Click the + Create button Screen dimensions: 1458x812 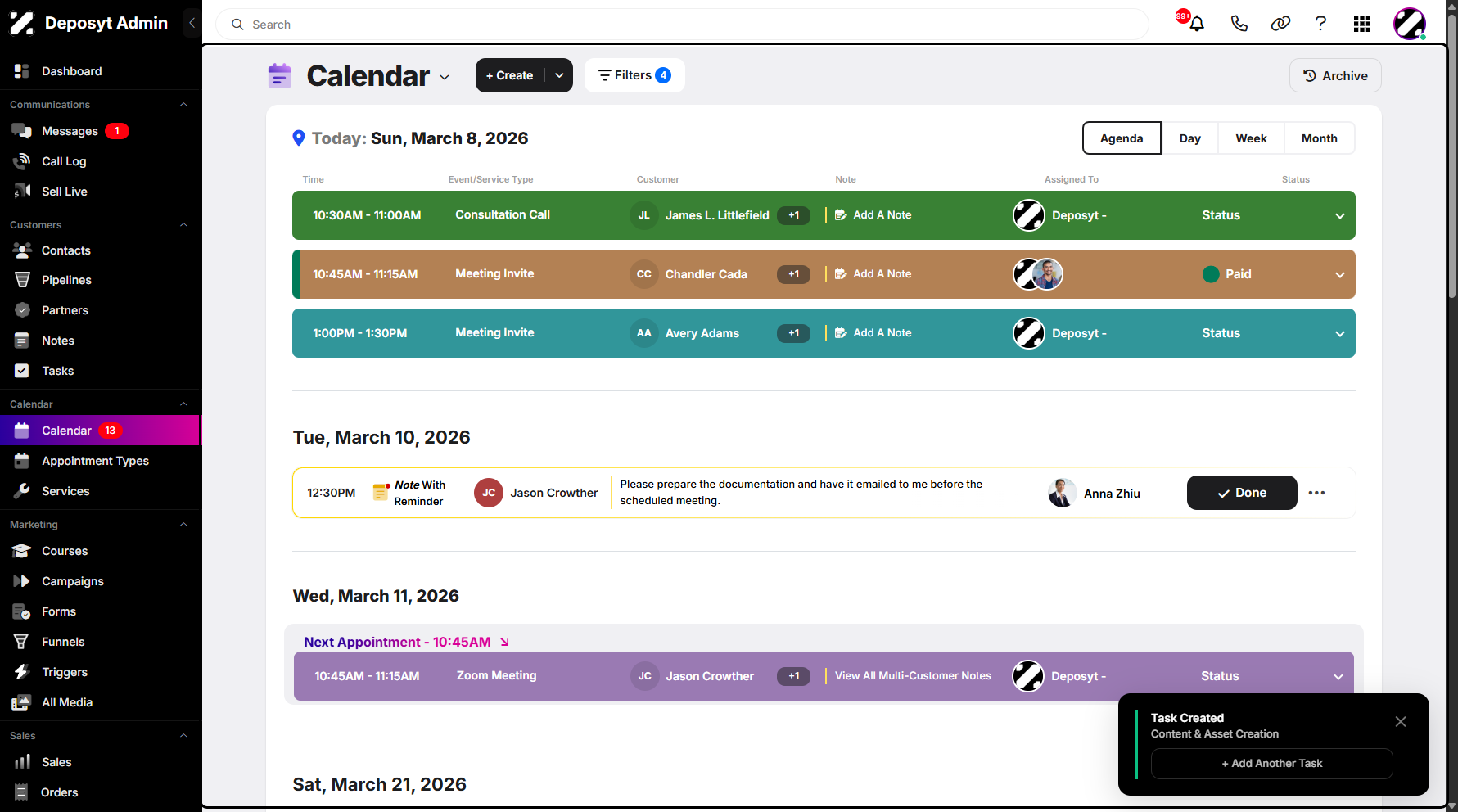(x=510, y=75)
